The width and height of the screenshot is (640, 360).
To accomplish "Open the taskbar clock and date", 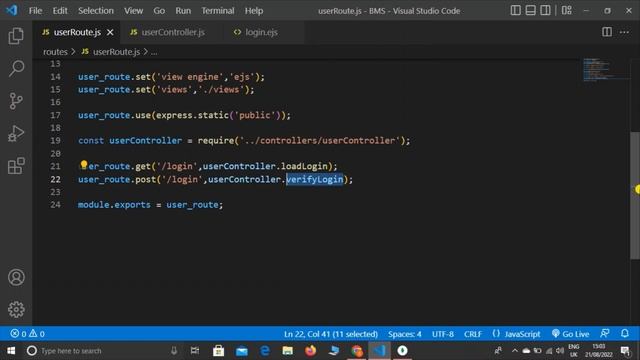I will 599,351.
